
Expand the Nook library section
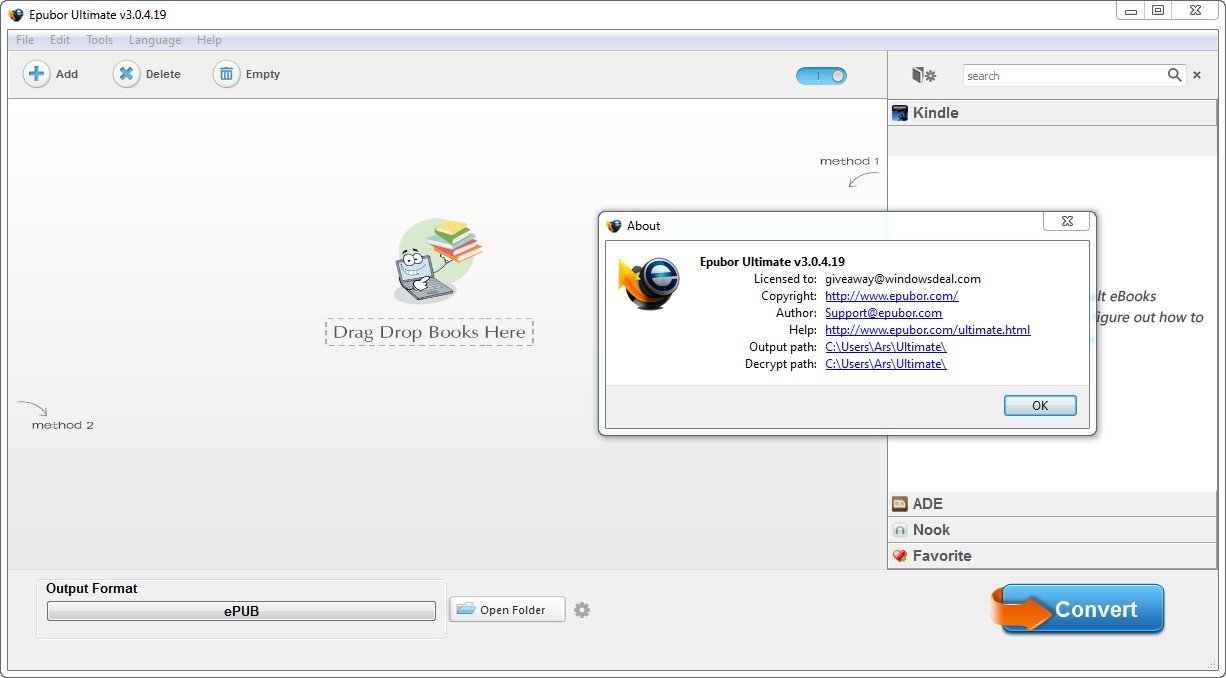click(1052, 530)
